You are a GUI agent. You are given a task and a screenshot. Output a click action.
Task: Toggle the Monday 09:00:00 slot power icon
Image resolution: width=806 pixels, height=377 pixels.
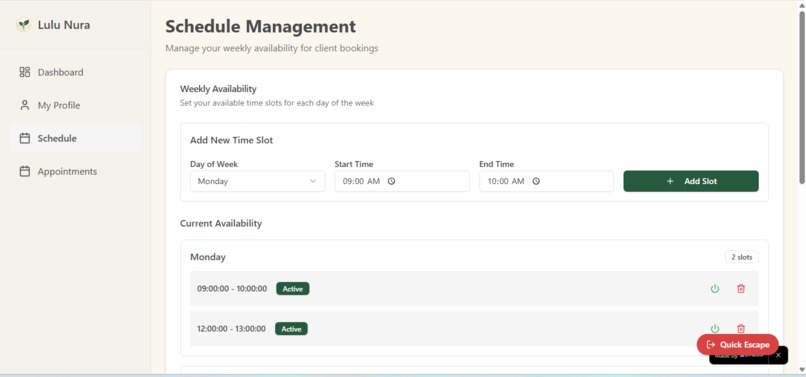tap(715, 289)
